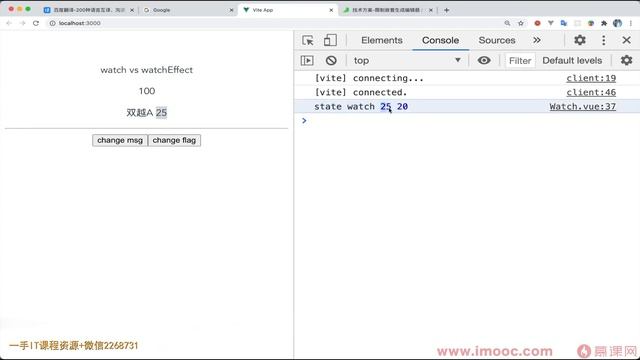Select the state watch 25 20 log line
This screenshot has height=360, width=640.
tap(467, 107)
